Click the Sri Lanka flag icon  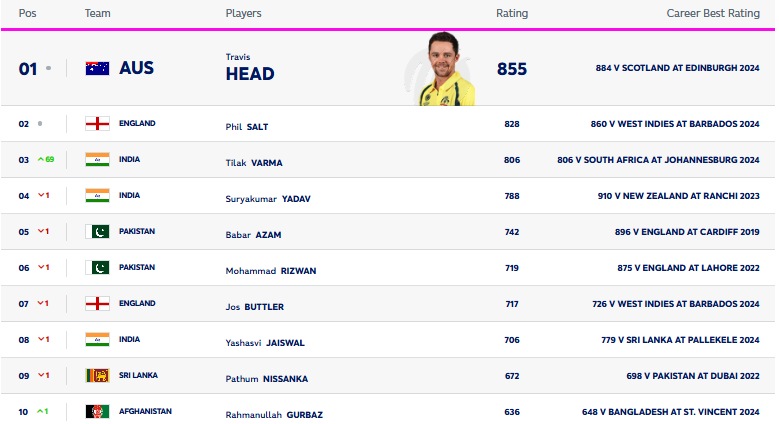pos(97,376)
